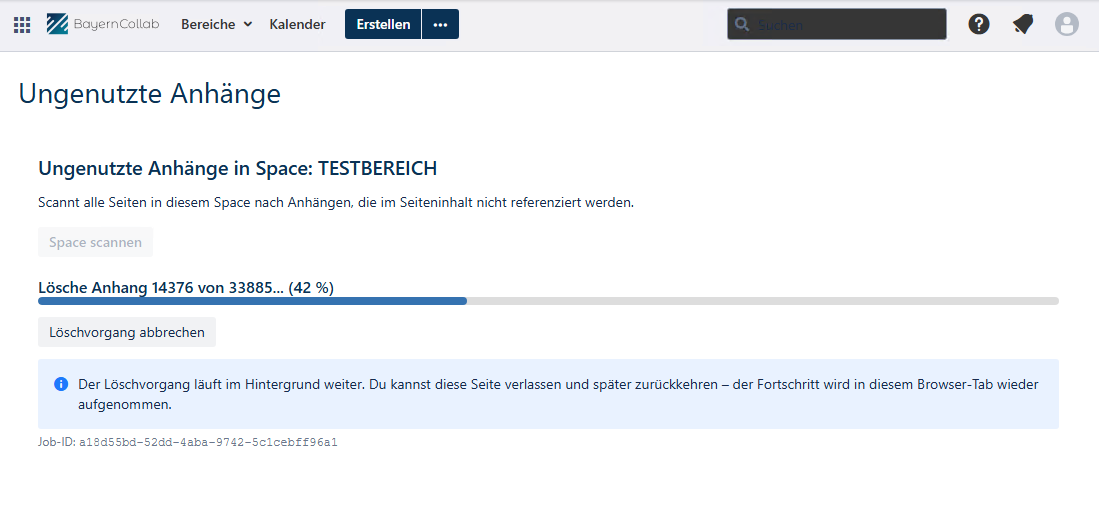The height and width of the screenshot is (522, 1099).
Task: Open the Kalender menu item
Action: [x=297, y=25]
